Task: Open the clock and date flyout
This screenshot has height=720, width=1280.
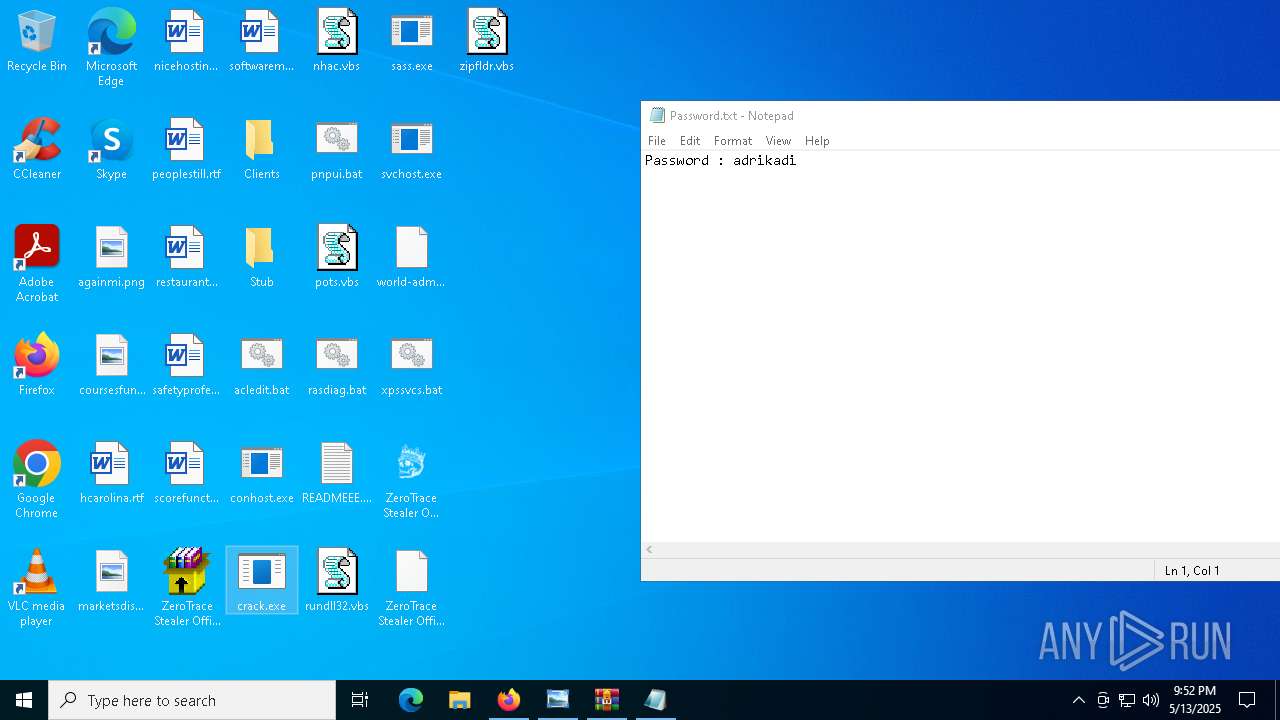Action: click(x=1195, y=700)
